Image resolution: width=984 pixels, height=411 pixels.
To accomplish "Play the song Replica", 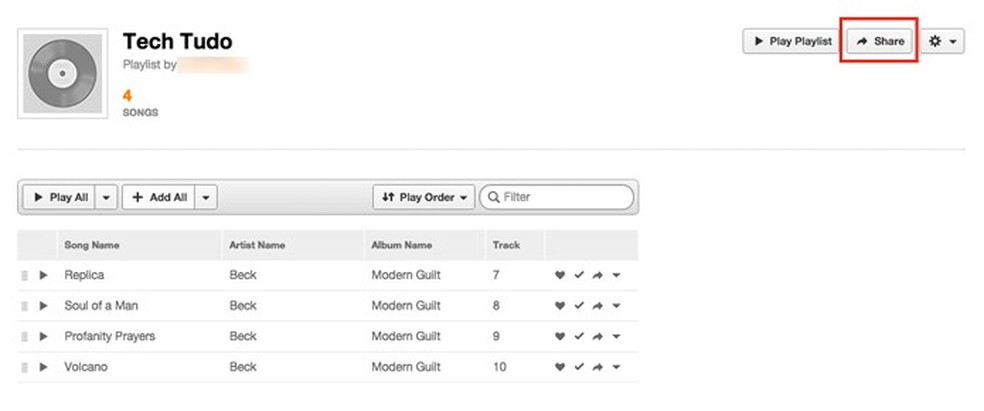I will (43, 275).
